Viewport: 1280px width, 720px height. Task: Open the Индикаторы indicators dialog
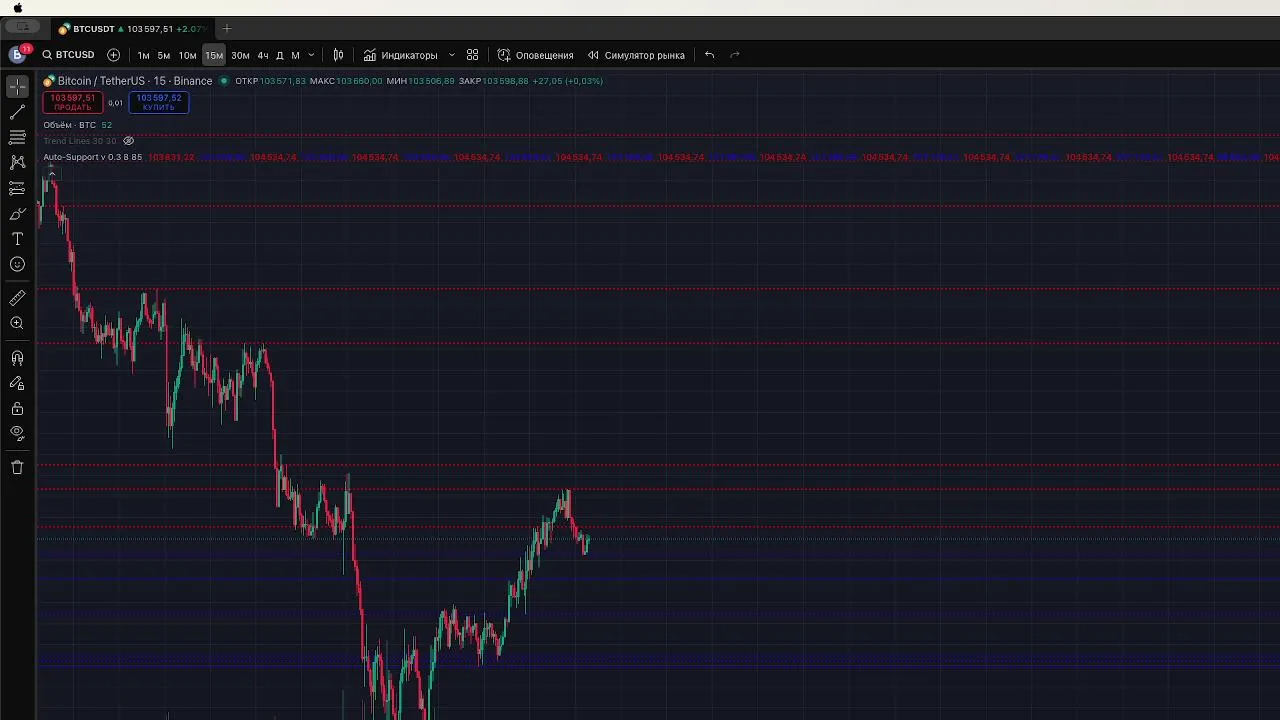point(400,55)
